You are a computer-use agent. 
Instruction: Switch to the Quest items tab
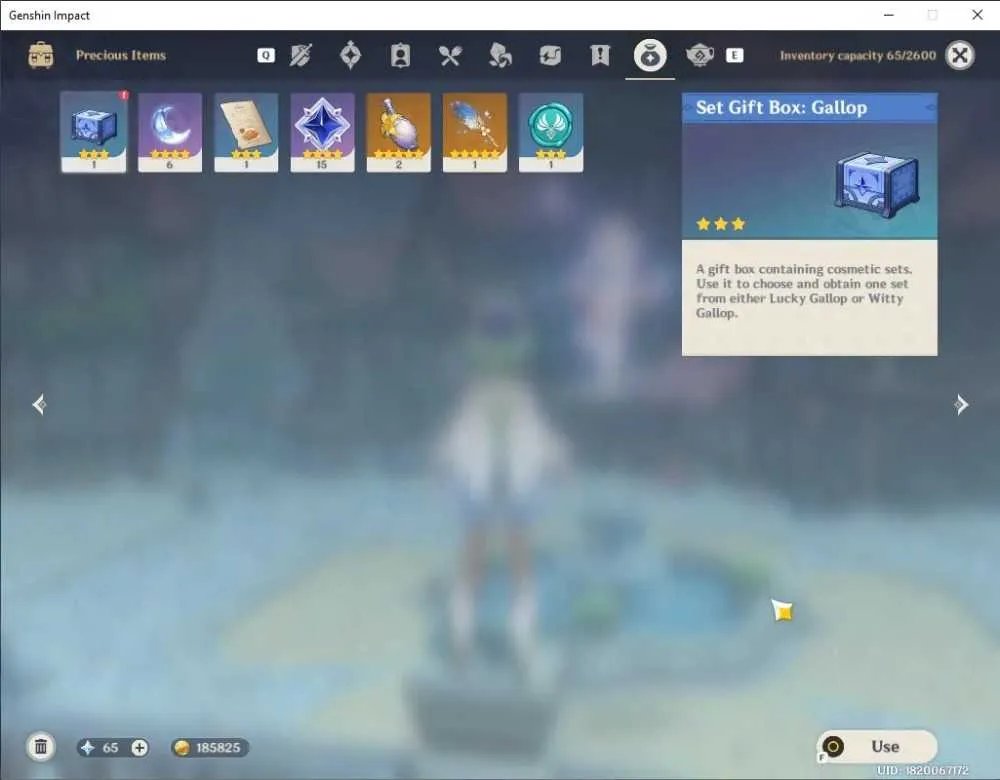point(600,55)
